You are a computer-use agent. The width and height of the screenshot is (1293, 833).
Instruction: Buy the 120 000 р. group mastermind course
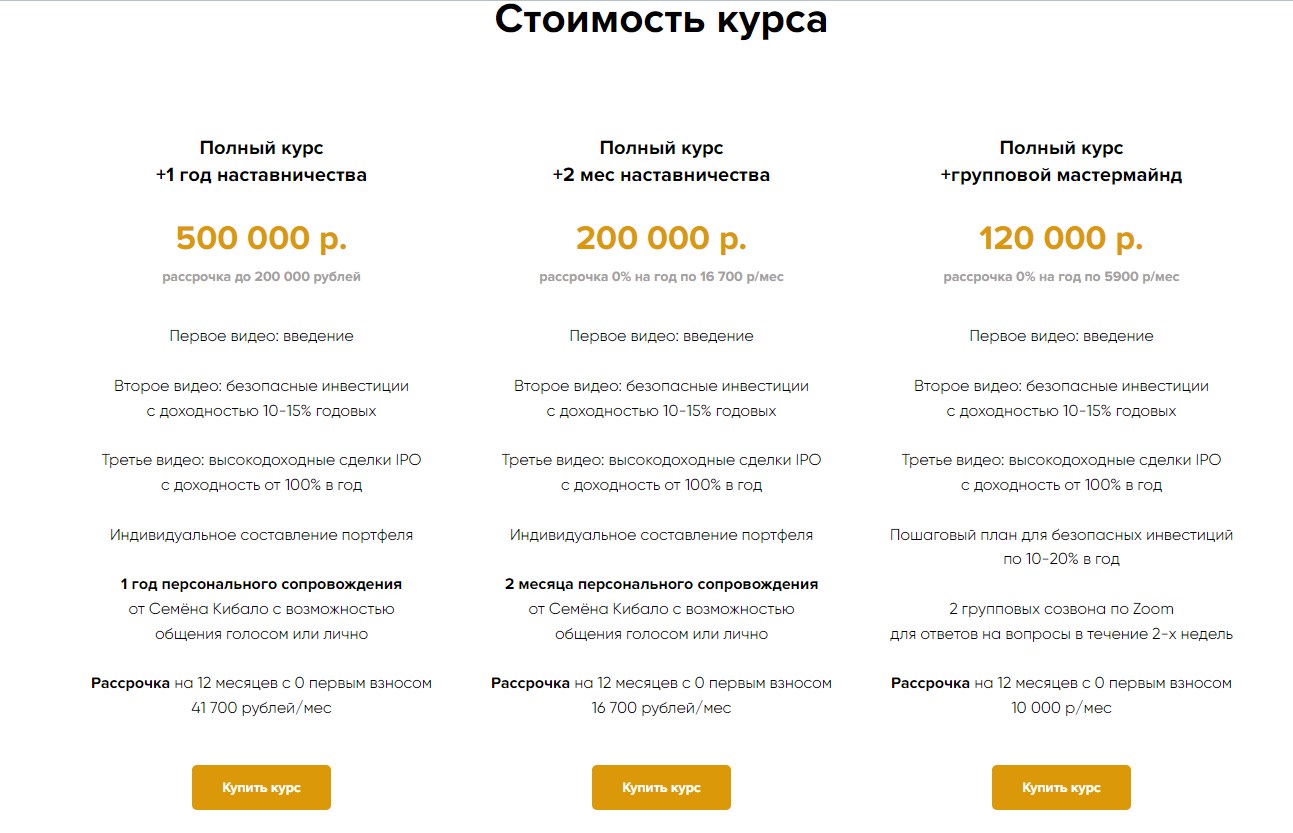[x=1061, y=787]
